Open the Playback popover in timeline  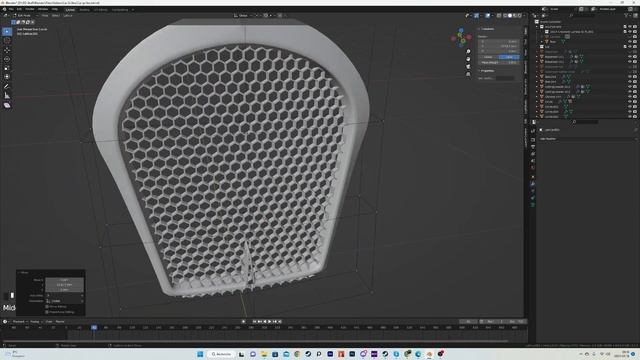point(20,322)
